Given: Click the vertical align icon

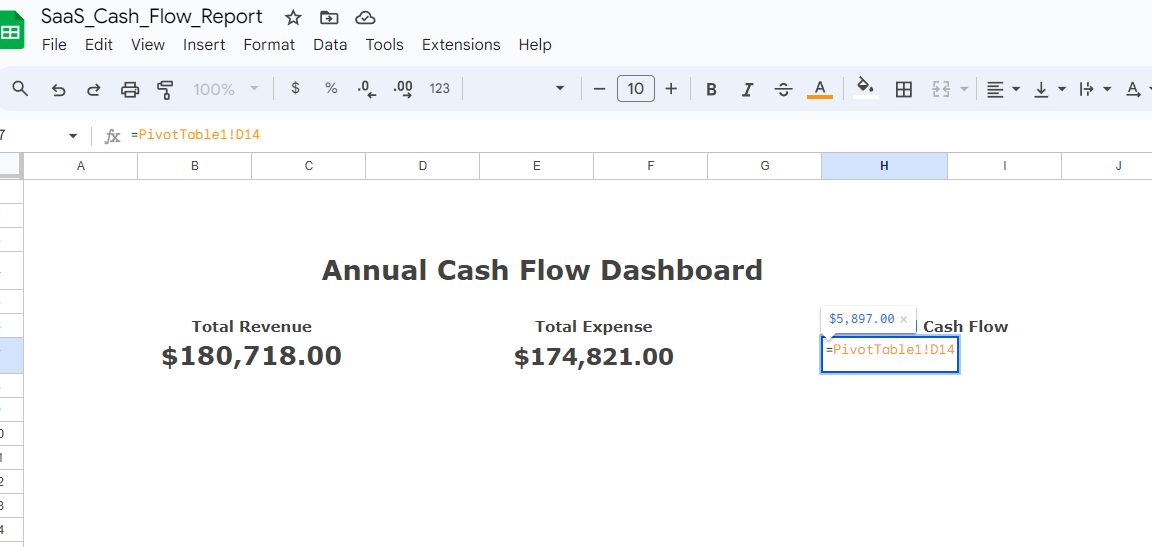Looking at the screenshot, I should pyautogui.click(x=1041, y=90).
